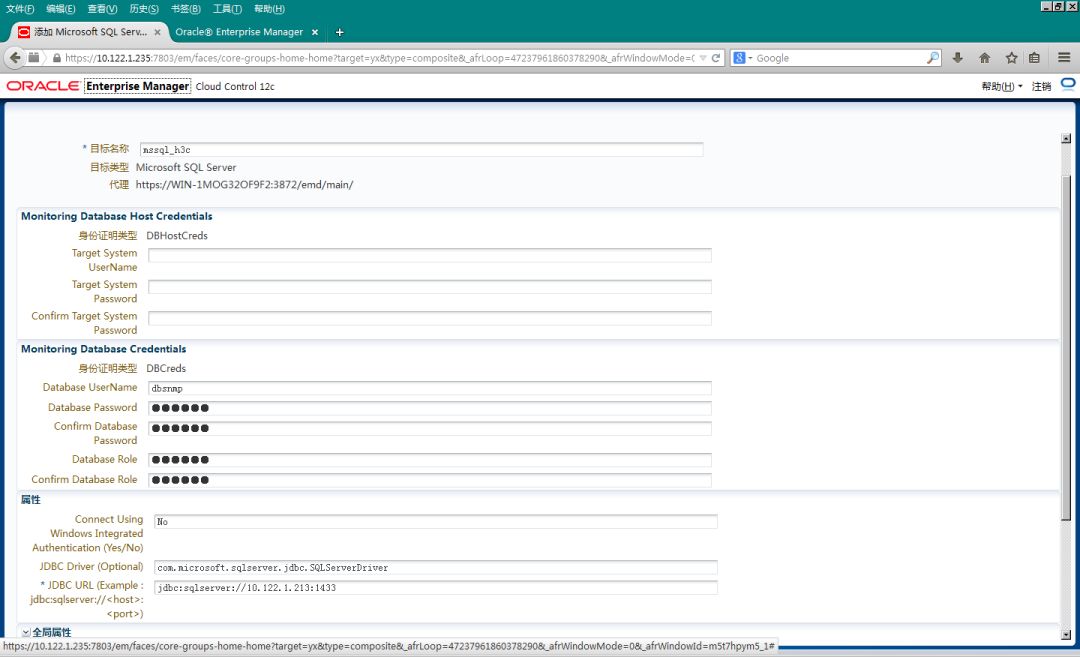Open the 帮助(H) dropdown in Oracle header
Viewport: 1080px width, 657px height.
click(1001, 86)
